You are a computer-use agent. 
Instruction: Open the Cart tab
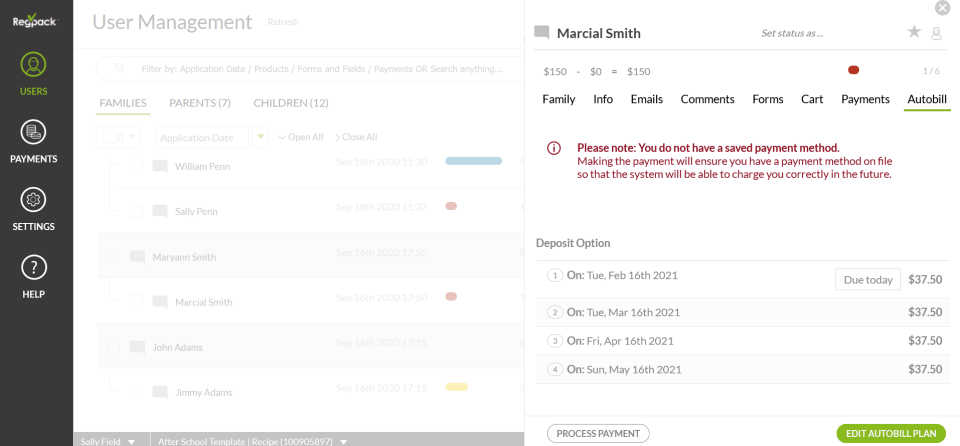[x=812, y=99]
